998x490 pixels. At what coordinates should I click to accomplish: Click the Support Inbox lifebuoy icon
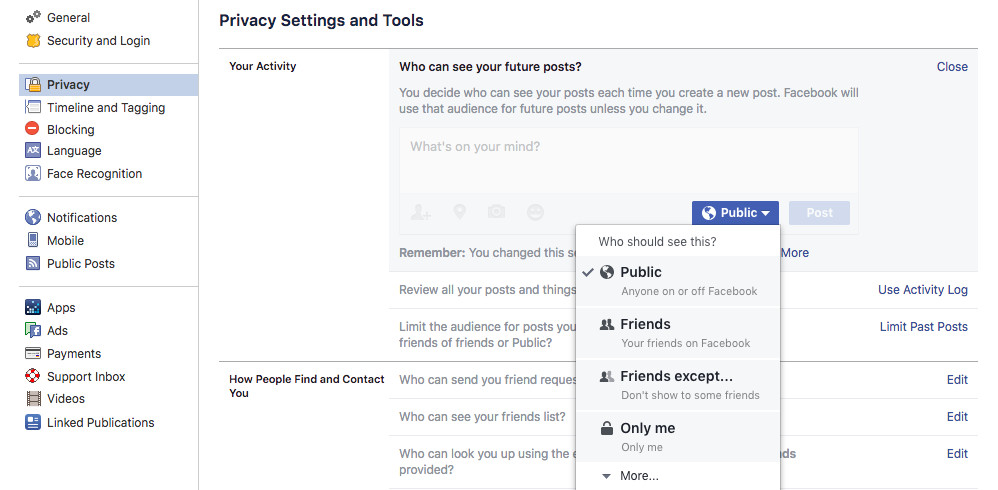(x=32, y=375)
